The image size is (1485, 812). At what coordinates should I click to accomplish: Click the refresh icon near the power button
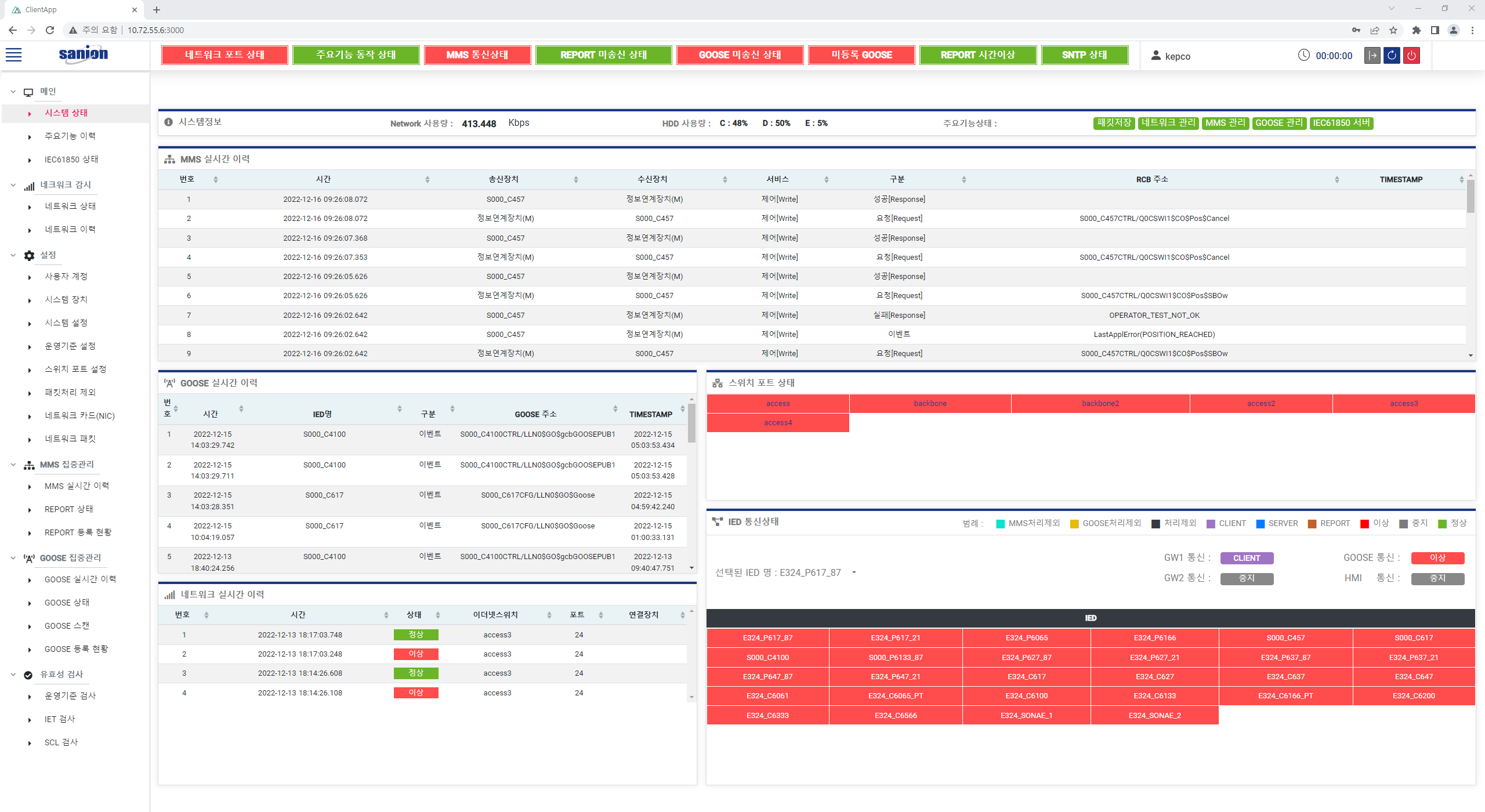(1392, 55)
